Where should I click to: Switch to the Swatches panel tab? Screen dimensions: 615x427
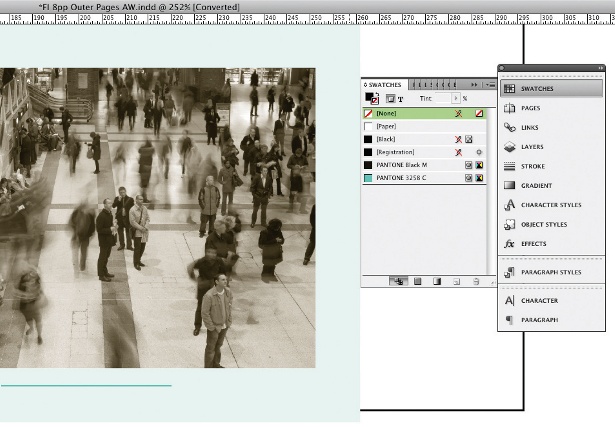coord(382,85)
